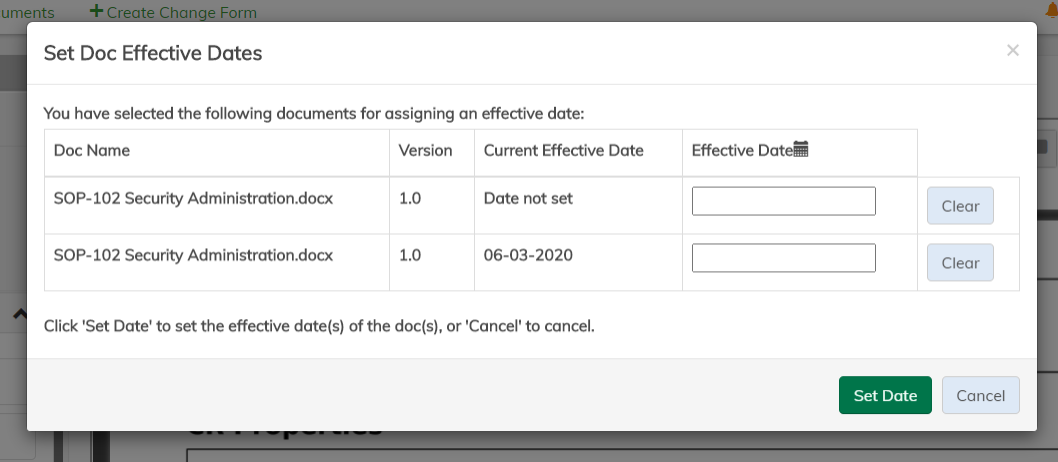Select SOP-102 doc name in 06-03-2020 row
The image size is (1058, 462).
pos(193,255)
